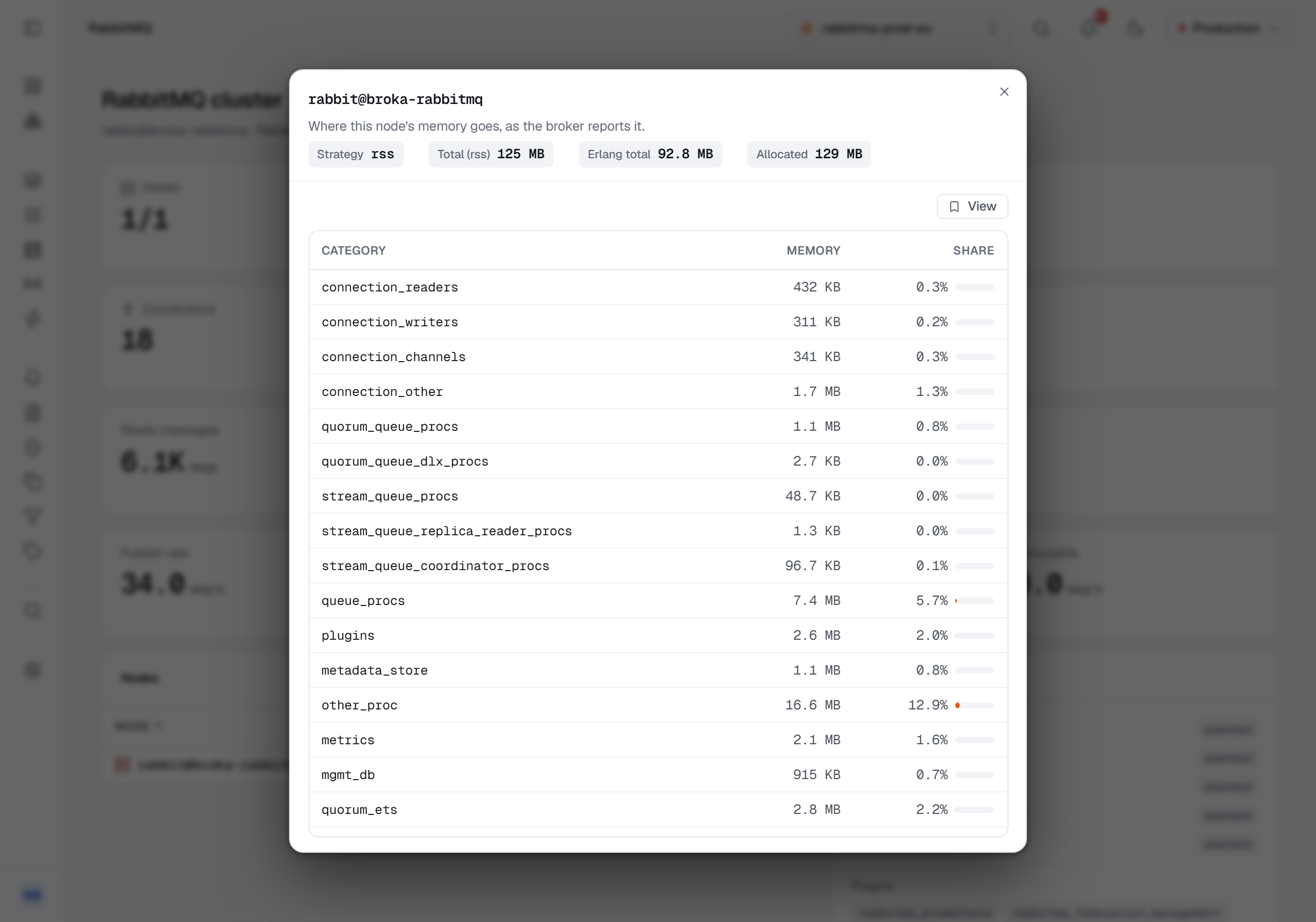Screen dimensions: 1316x922
Task: Click the 2.2% share value
Action: pyautogui.click(x=932, y=810)
